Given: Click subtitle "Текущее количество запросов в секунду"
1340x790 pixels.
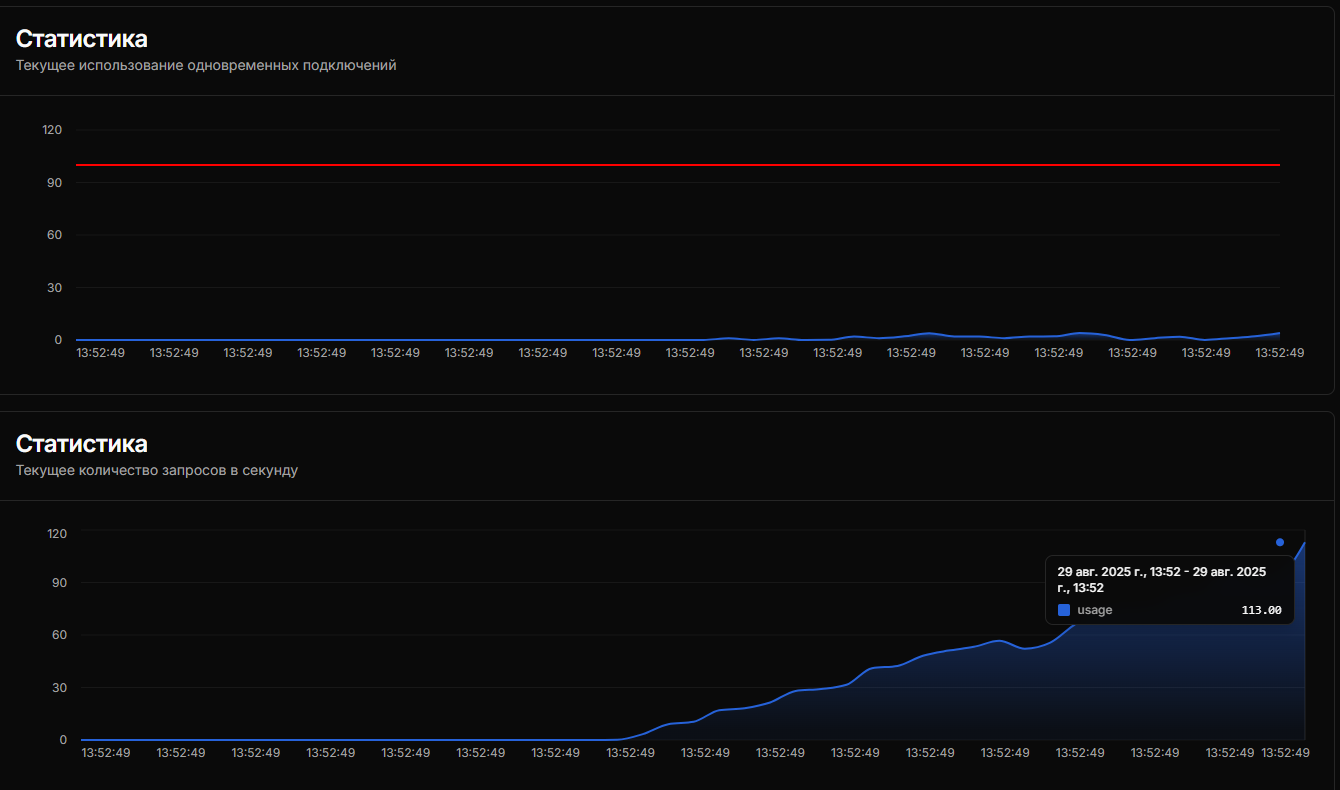Looking at the screenshot, I should [157, 469].
